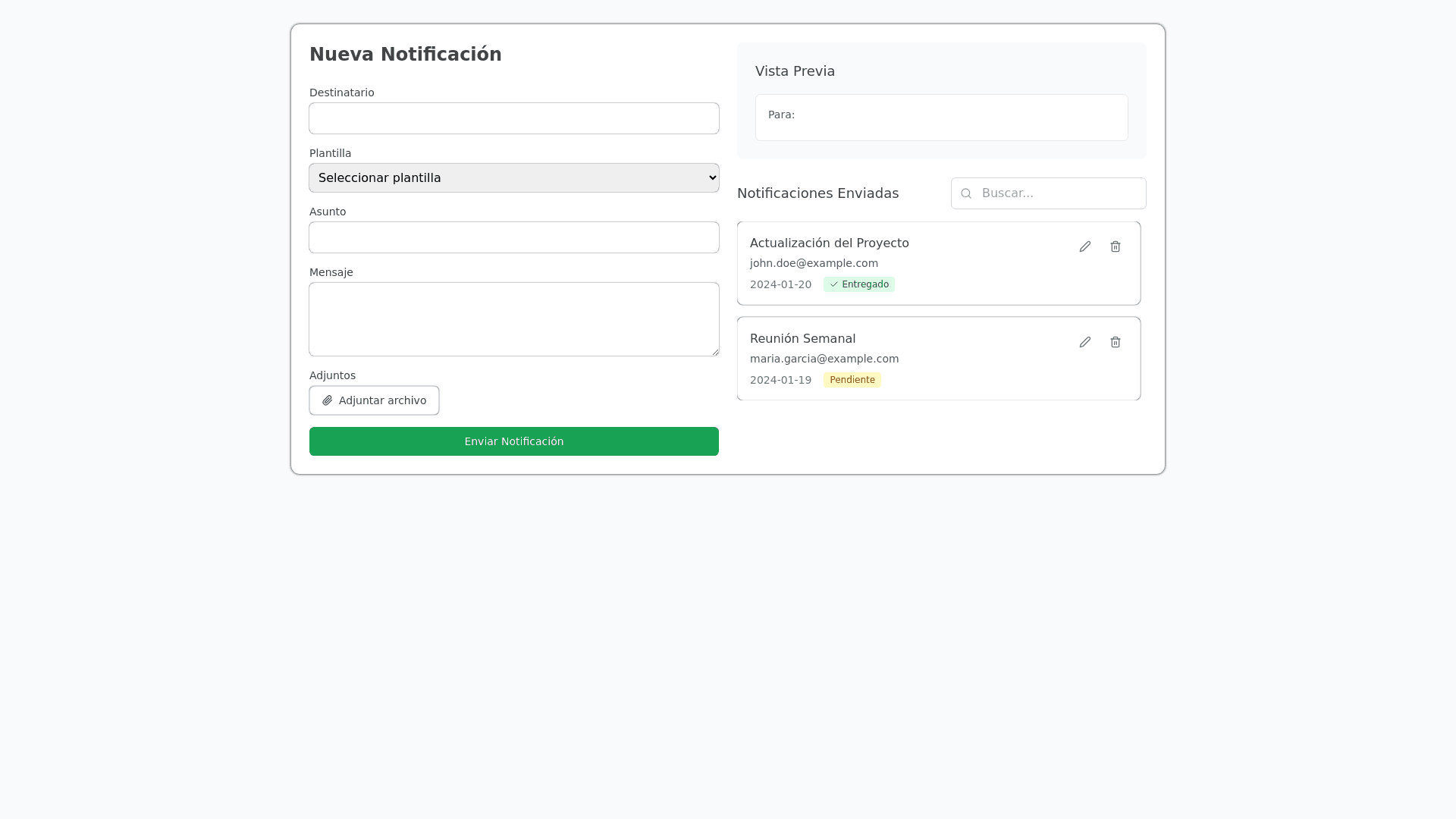Focus the Buscar search box
The image size is (1456, 819).
pos(1058,193)
